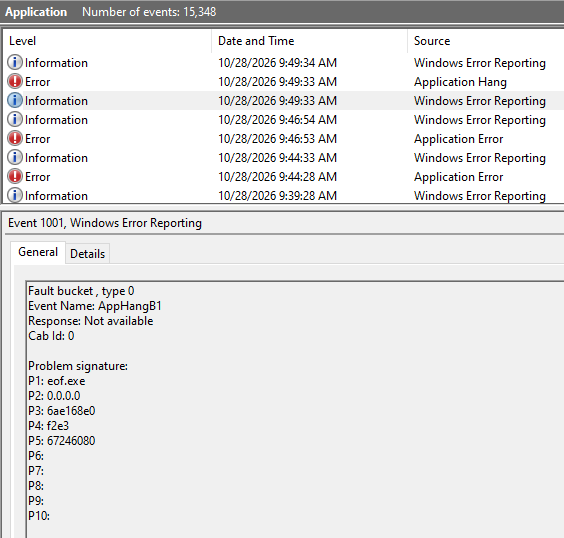Click the P4: f2e3 line
564x538 pixels.
tap(49, 426)
